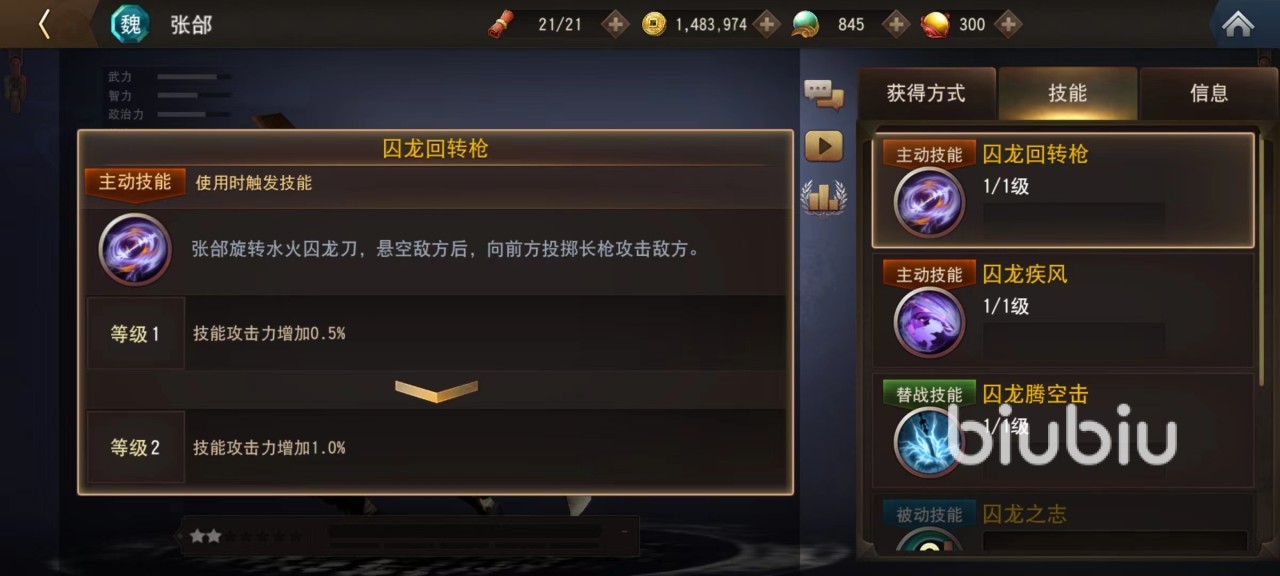
Task: Add jade currency with plus button
Action: tap(896, 24)
